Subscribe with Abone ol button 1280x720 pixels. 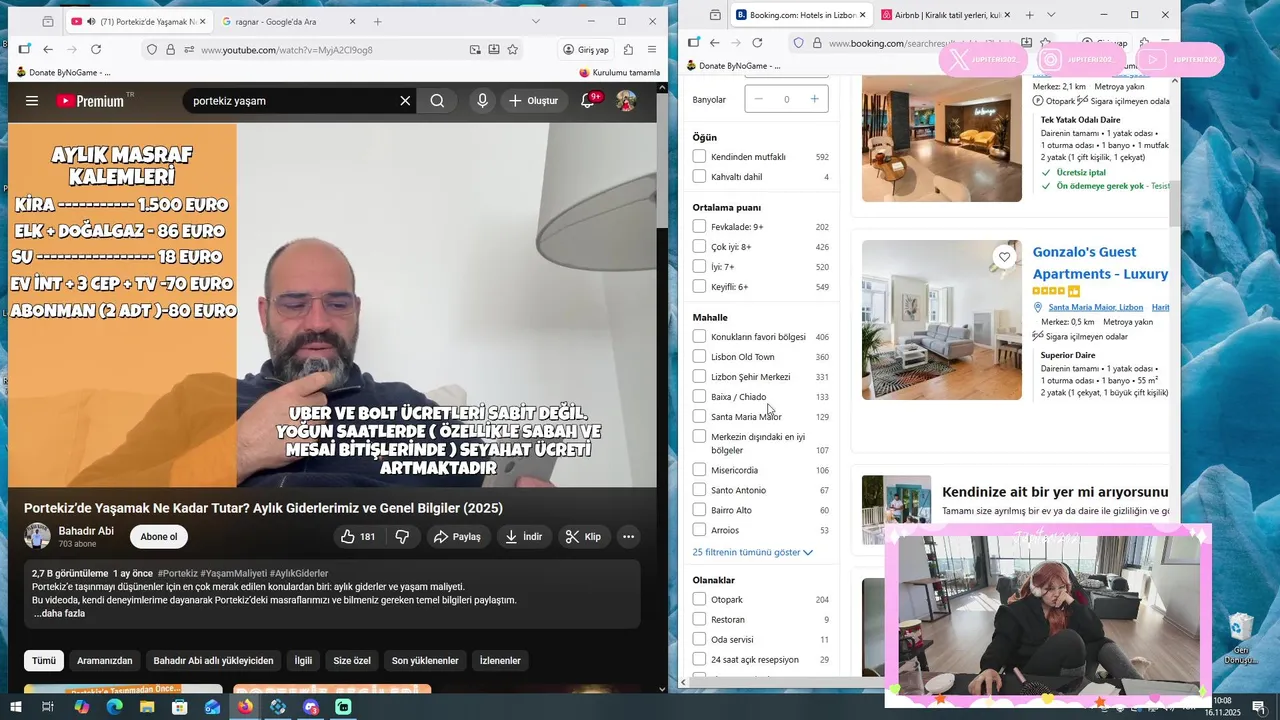(x=159, y=537)
